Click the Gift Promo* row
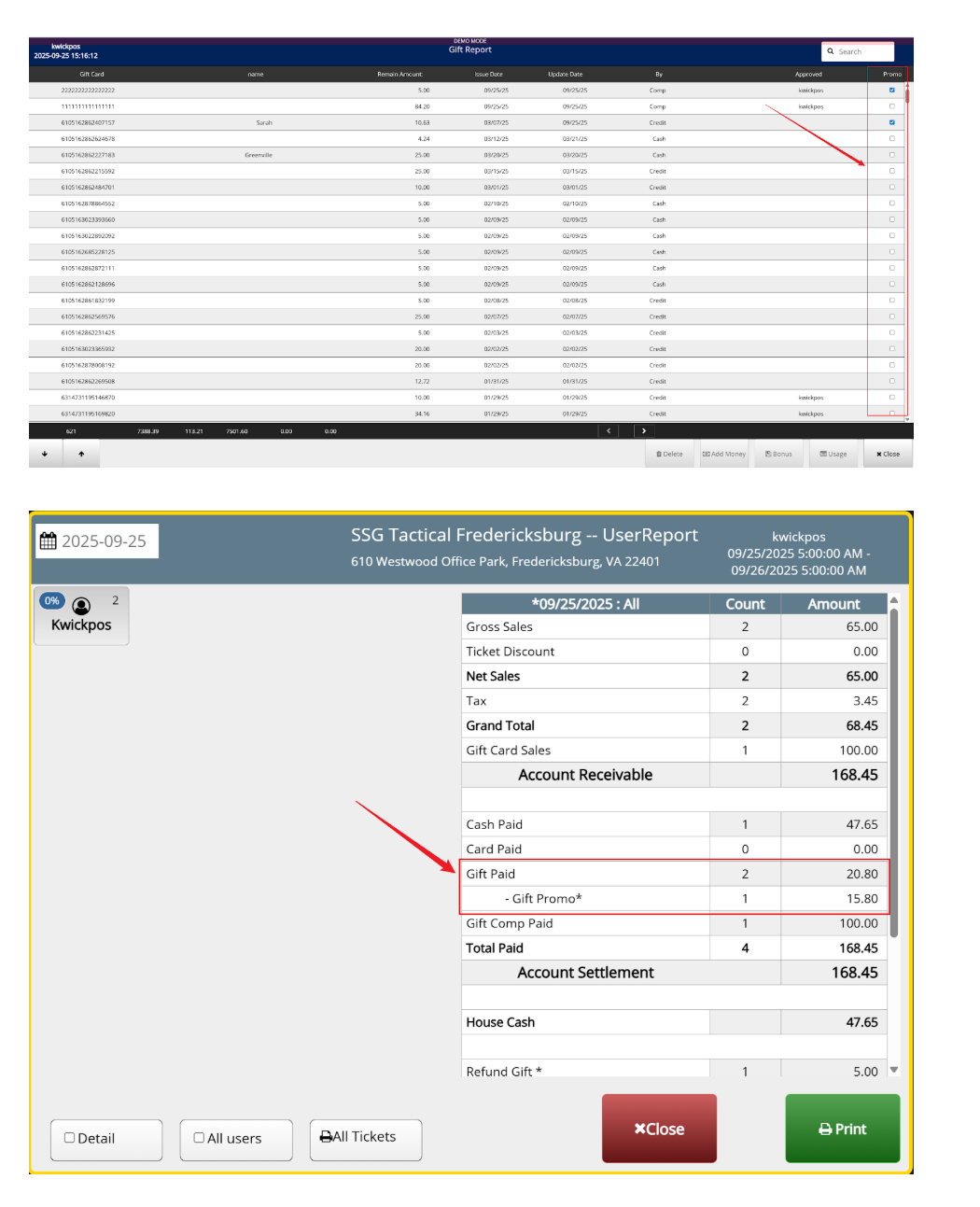Image resolution: width=980 pixels, height=1207 pixels. (x=674, y=898)
